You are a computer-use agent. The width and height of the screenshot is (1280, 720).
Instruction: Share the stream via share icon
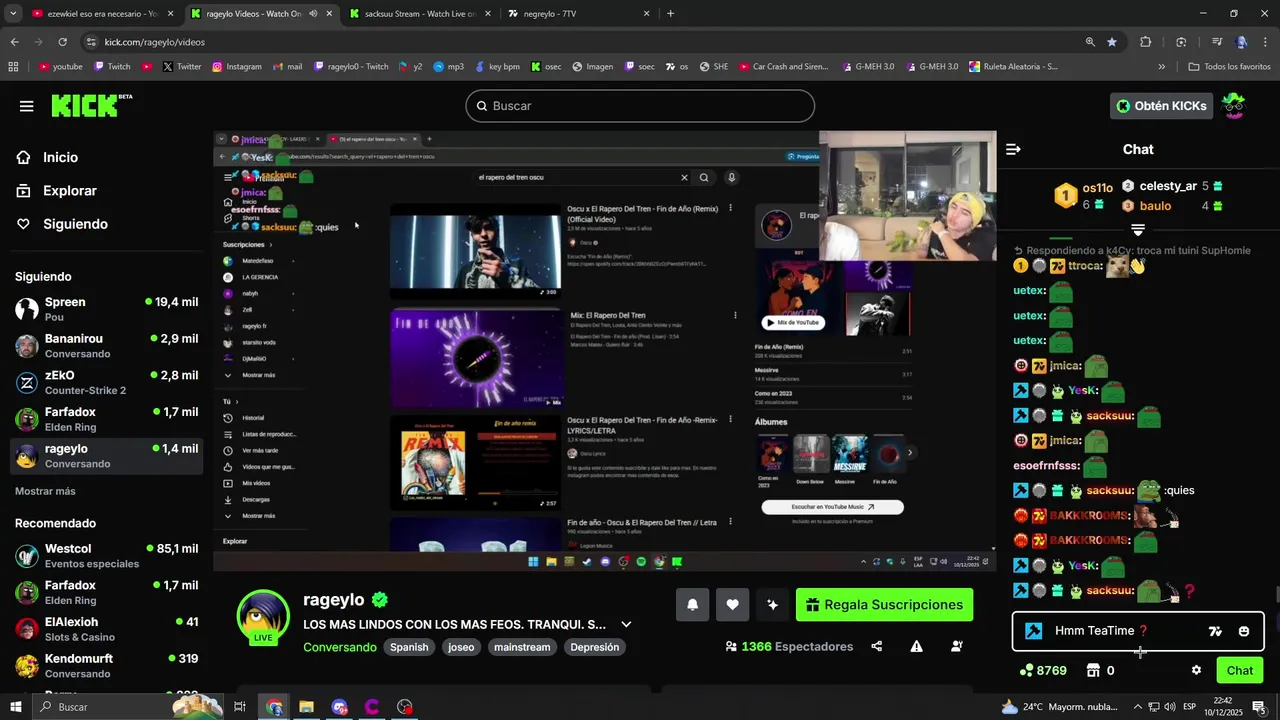(x=877, y=646)
